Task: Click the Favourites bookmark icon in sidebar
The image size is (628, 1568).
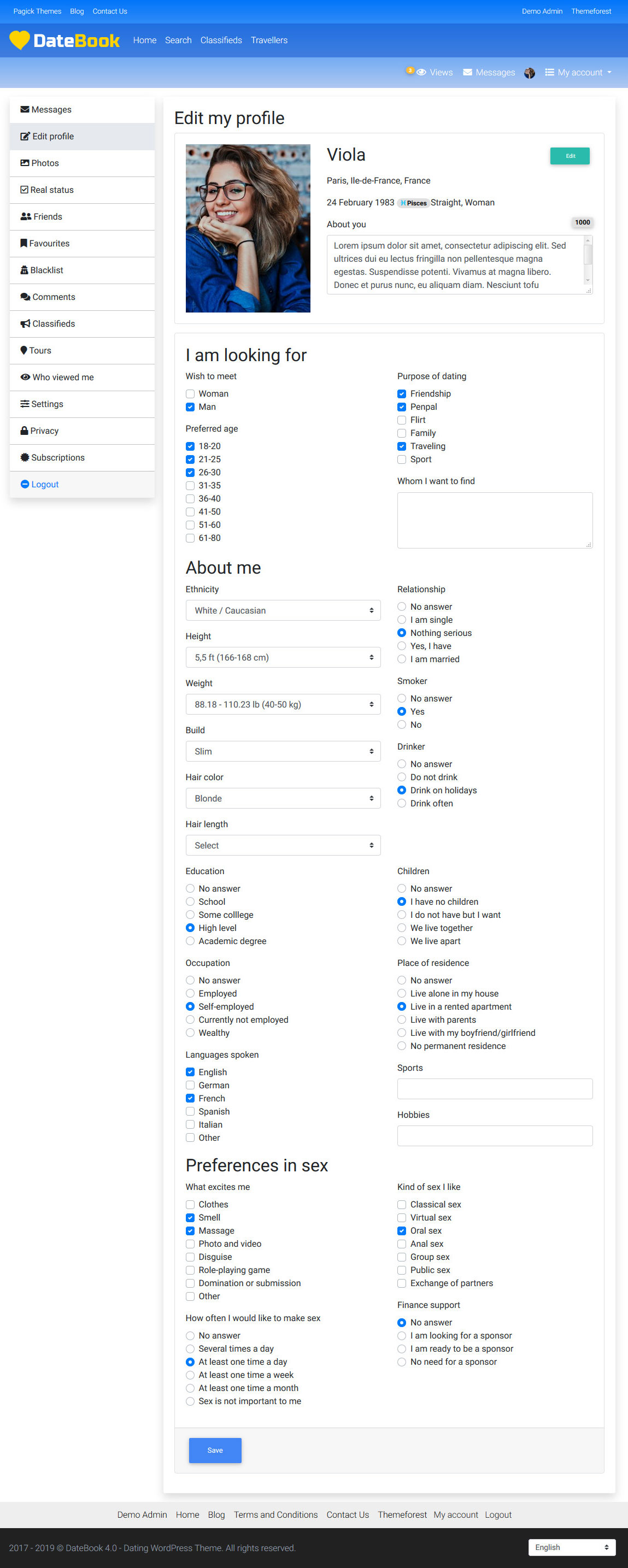Action: 24,244
